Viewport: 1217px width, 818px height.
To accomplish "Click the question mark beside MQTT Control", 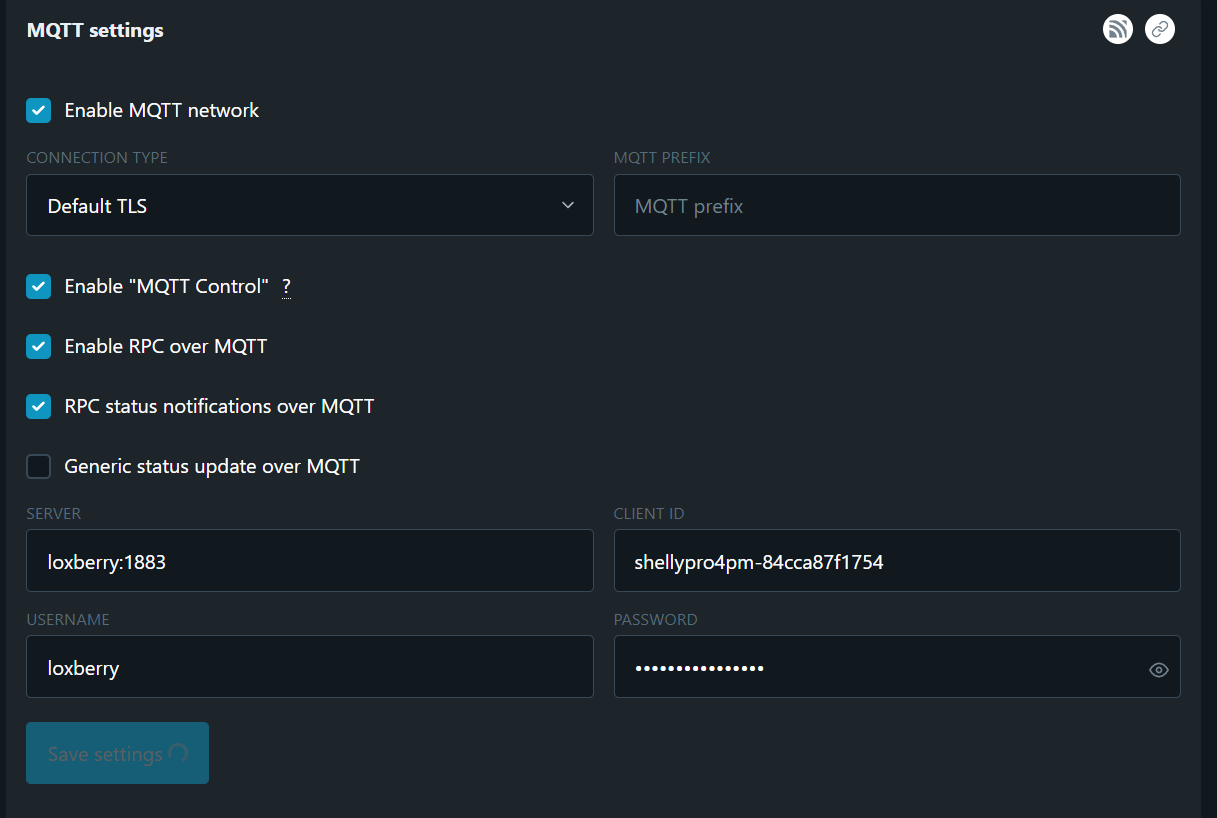I will (x=286, y=287).
